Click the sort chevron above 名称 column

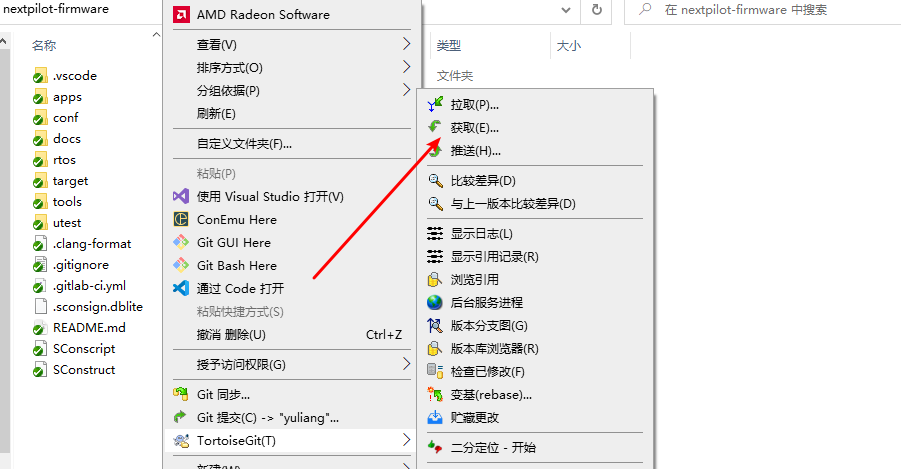pos(156,35)
